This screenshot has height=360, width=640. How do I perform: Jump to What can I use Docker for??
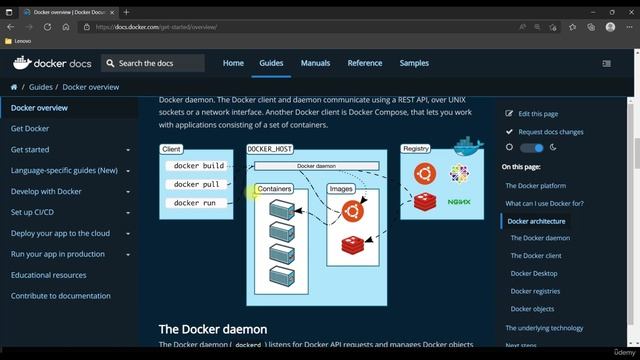tap(544, 203)
